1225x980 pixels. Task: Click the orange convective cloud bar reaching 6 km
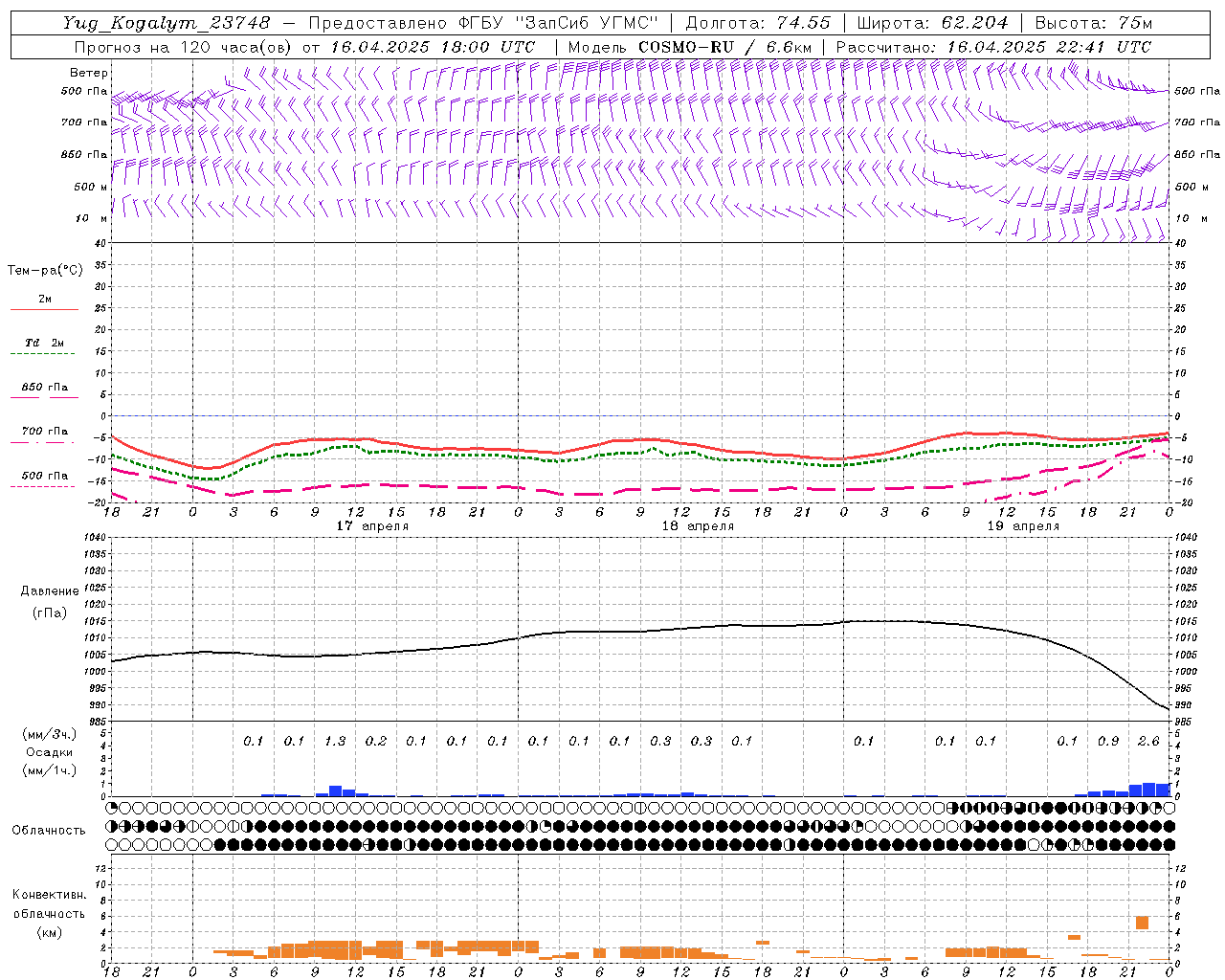tap(1142, 923)
